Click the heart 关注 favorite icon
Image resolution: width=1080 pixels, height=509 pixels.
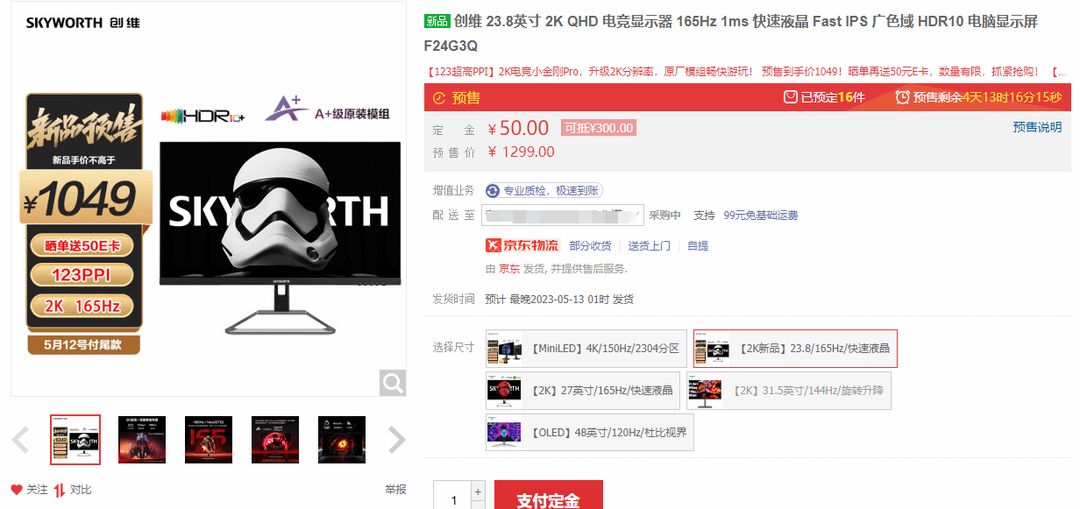pyautogui.click(x=17, y=490)
